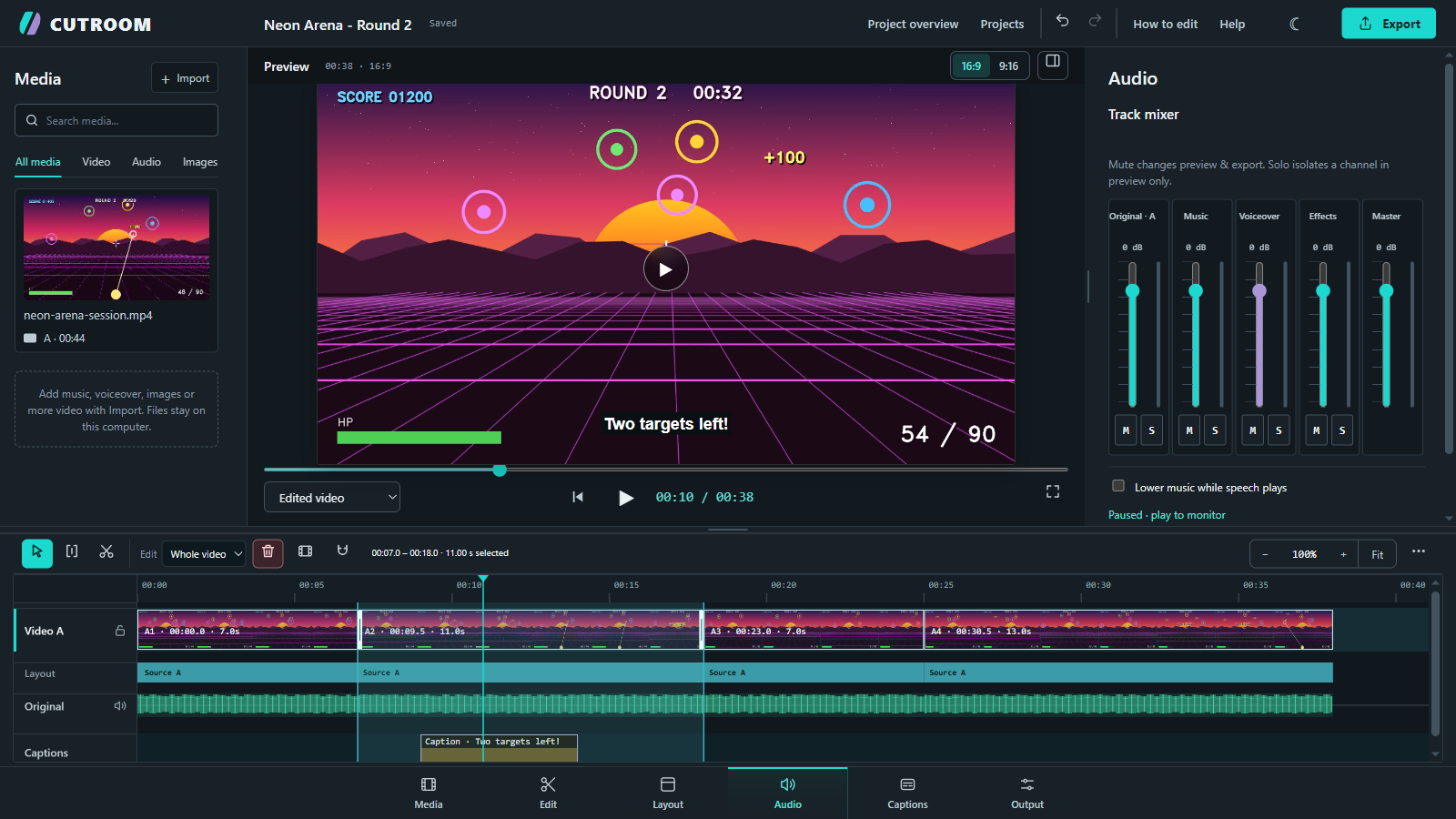The height and width of the screenshot is (819, 1456).
Task: Focus the Search media field
Action: coord(116,120)
